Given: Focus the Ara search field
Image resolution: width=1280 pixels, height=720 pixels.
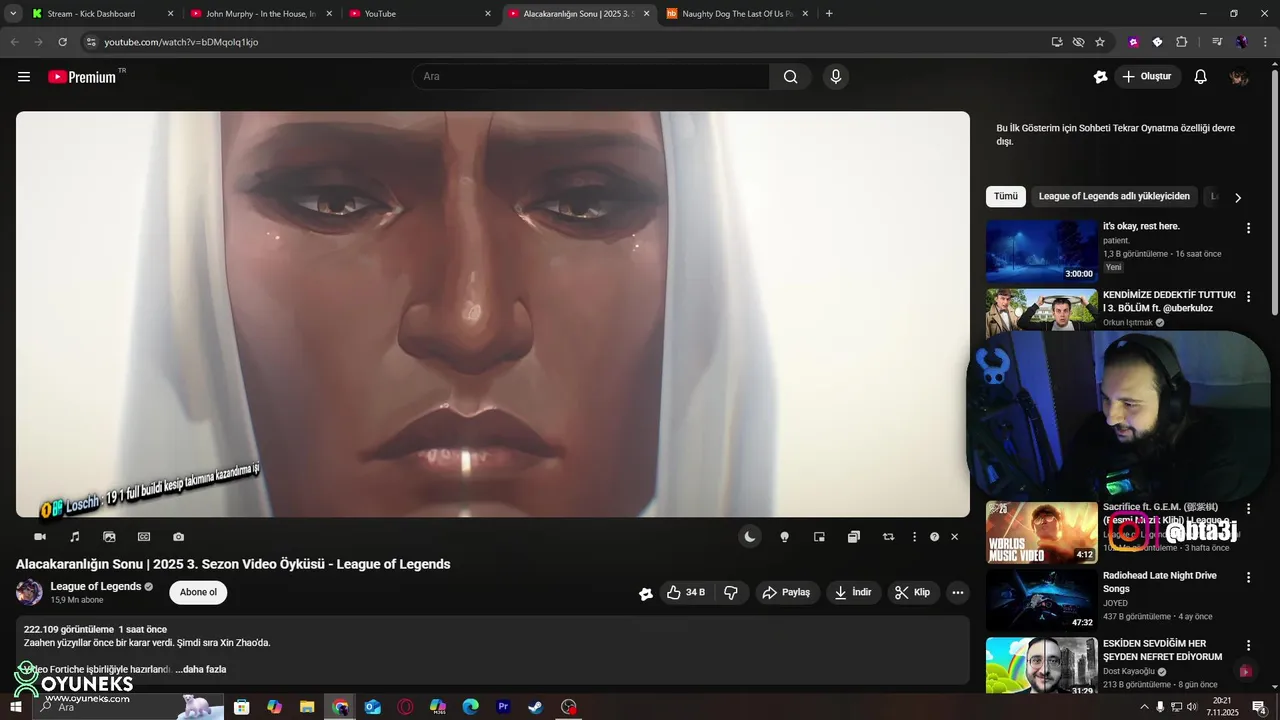Looking at the screenshot, I should coord(590,77).
